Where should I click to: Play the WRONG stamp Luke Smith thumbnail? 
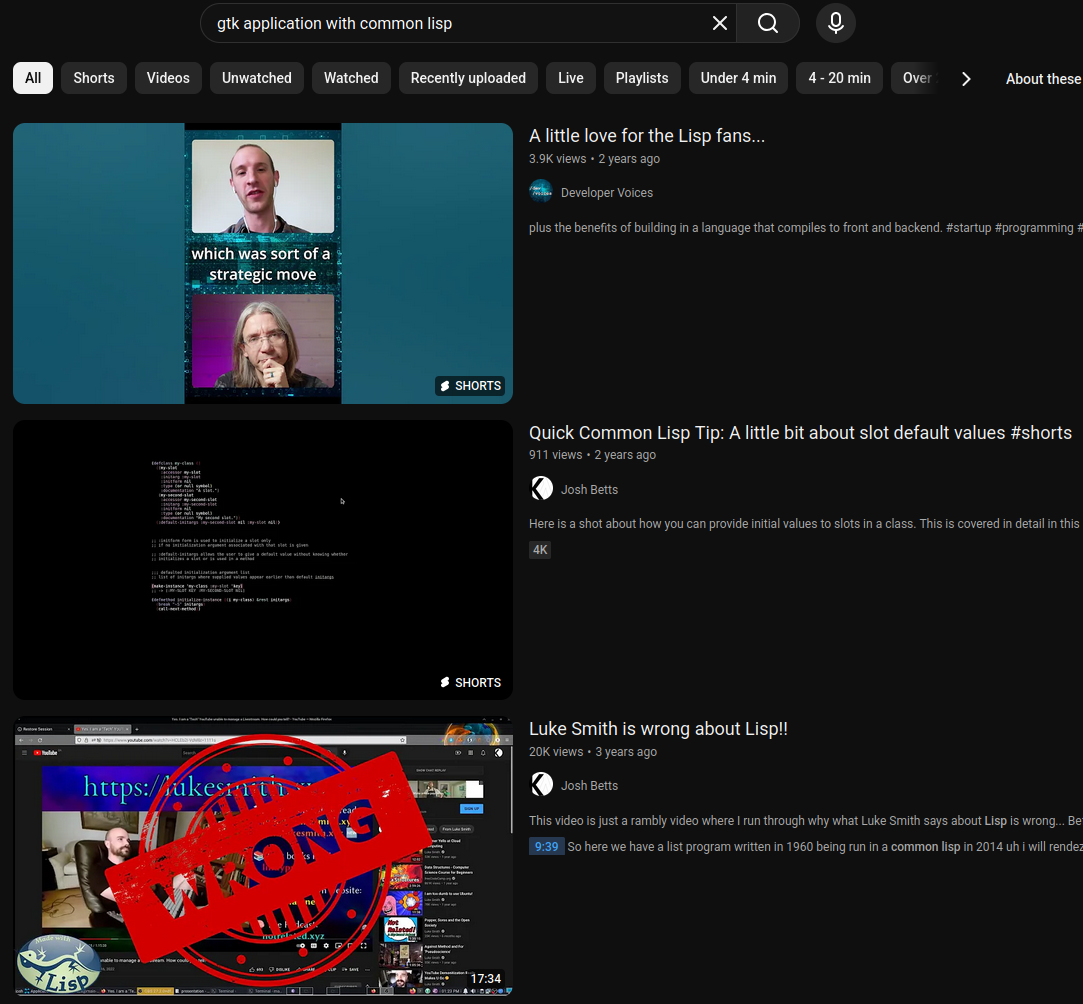262,856
